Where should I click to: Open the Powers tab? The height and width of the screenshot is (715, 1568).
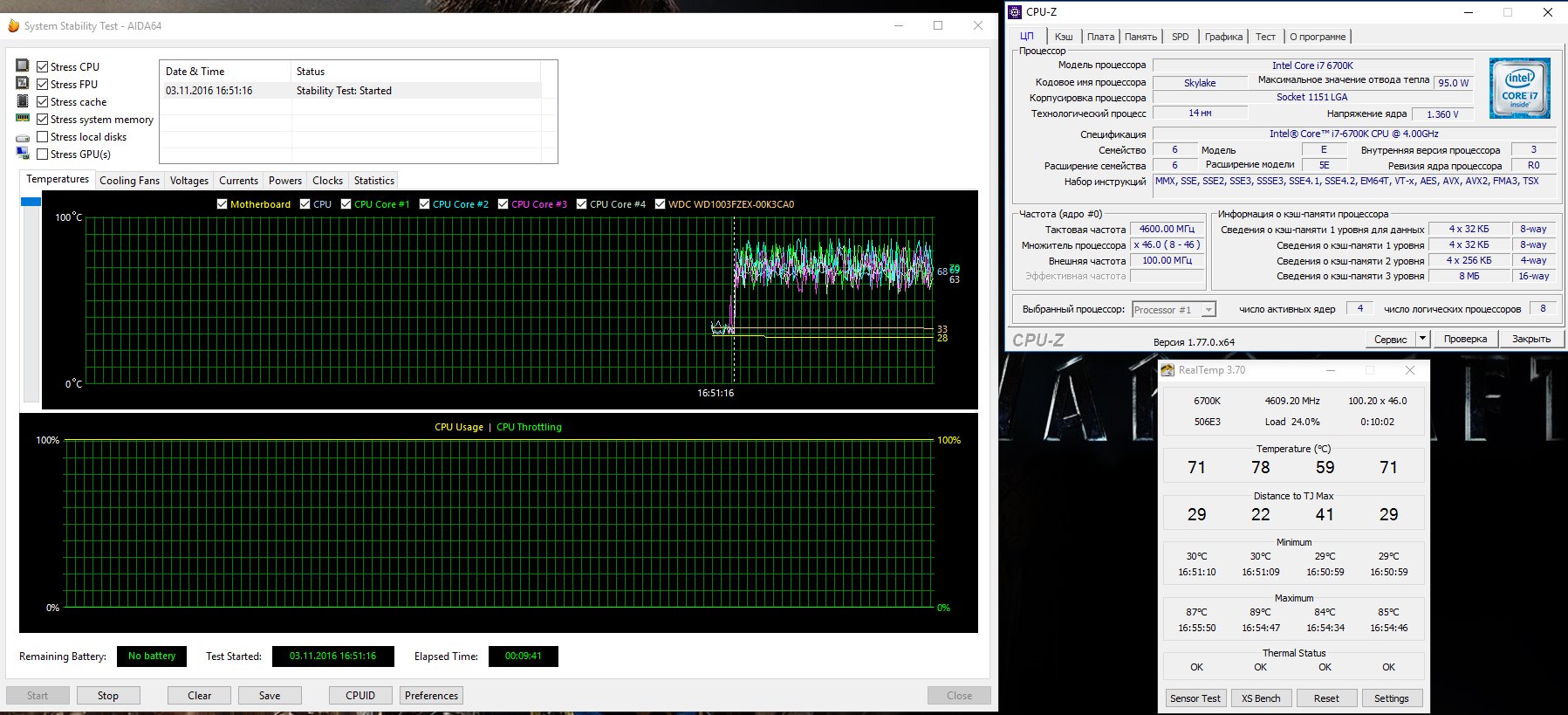coord(285,181)
